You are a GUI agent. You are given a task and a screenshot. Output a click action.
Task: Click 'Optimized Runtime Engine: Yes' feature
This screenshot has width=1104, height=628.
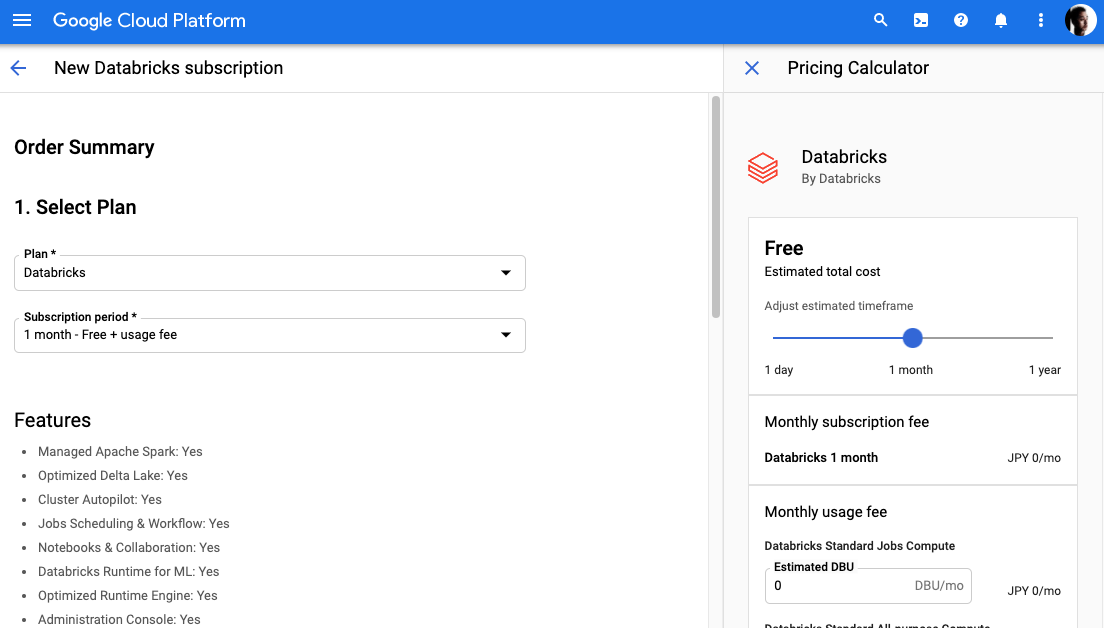tap(128, 596)
